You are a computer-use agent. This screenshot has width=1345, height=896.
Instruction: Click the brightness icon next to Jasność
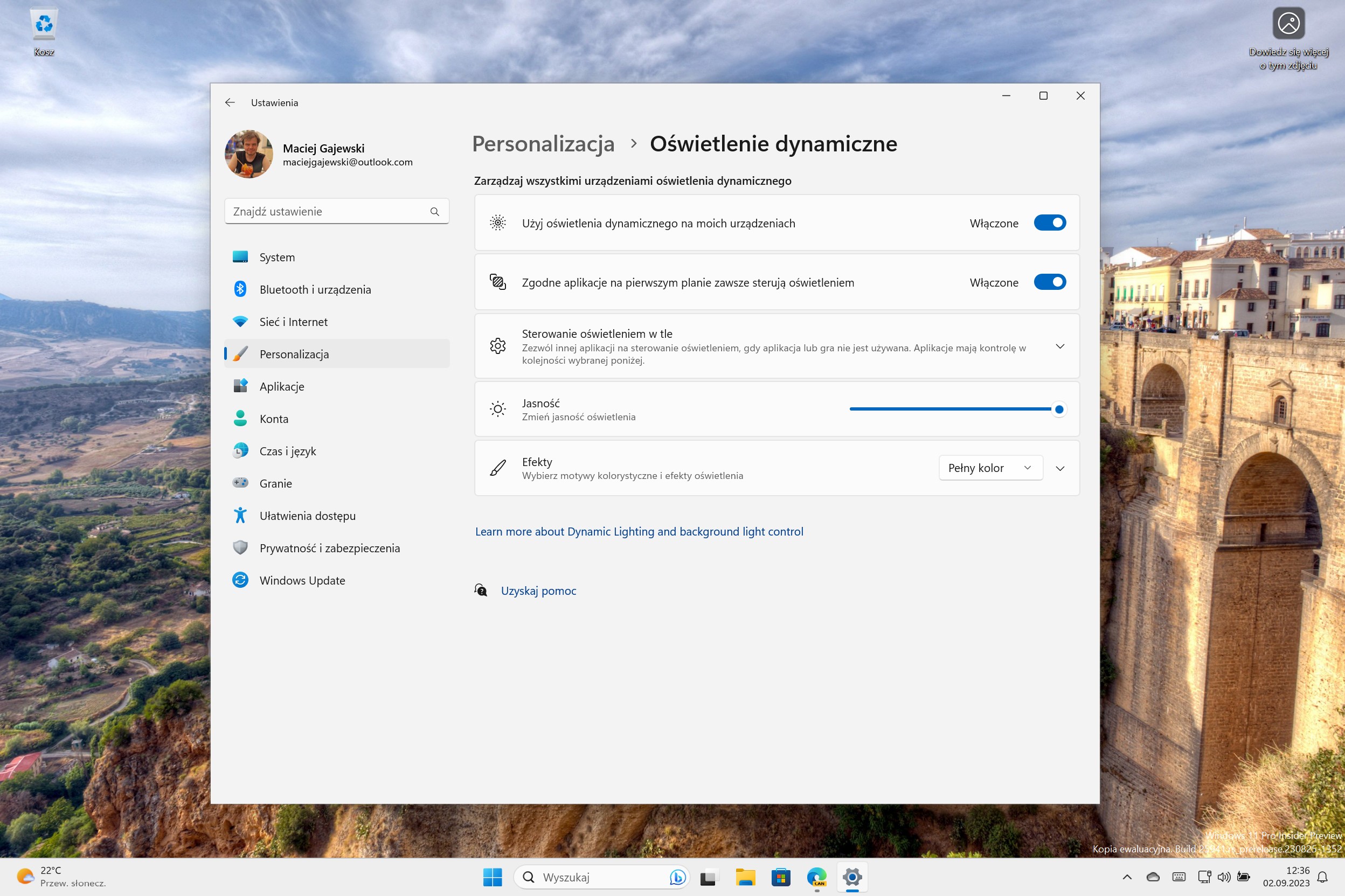498,409
